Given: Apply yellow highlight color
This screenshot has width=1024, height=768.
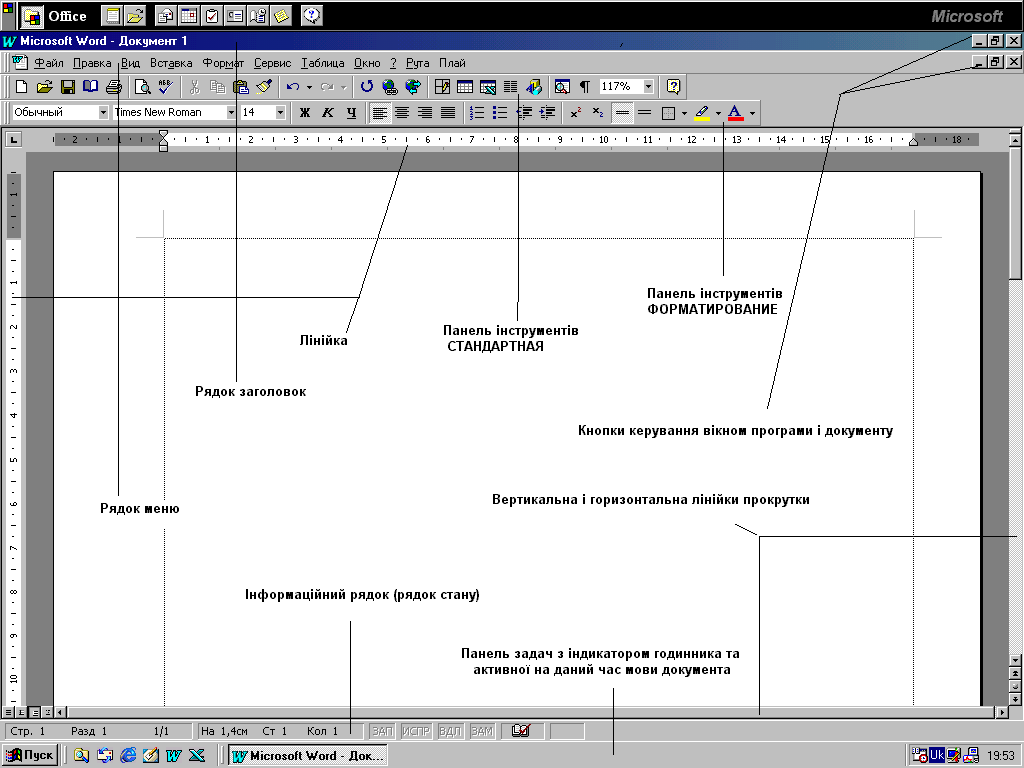Looking at the screenshot, I should 702,113.
